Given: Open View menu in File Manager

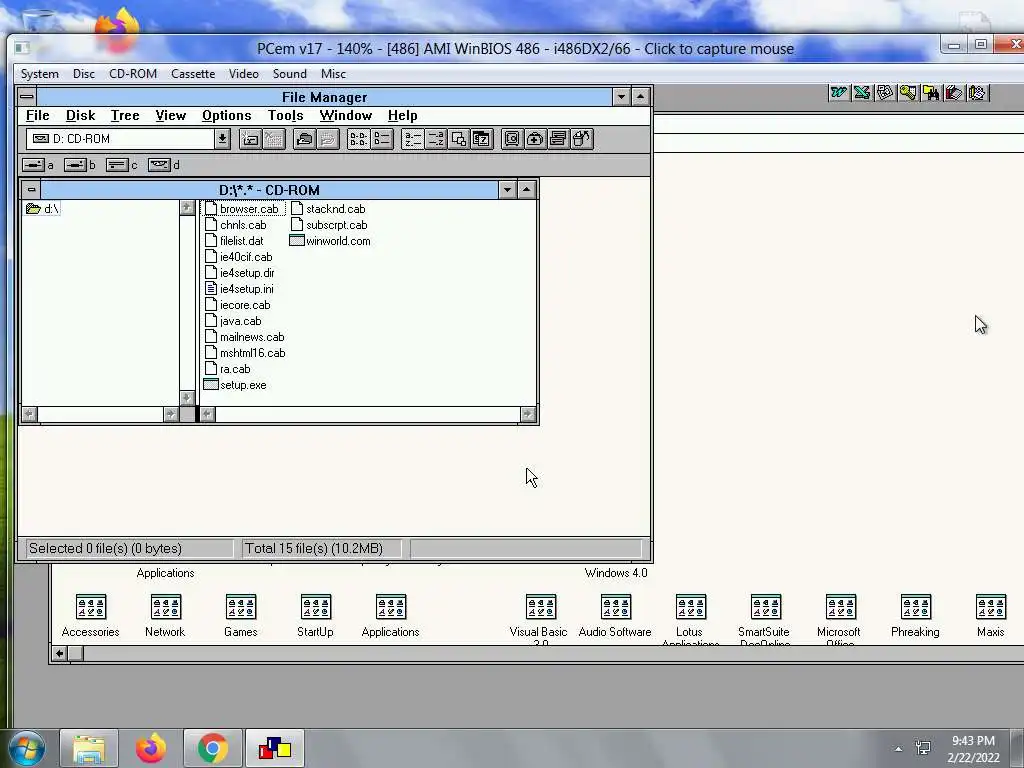Looking at the screenshot, I should click(170, 116).
